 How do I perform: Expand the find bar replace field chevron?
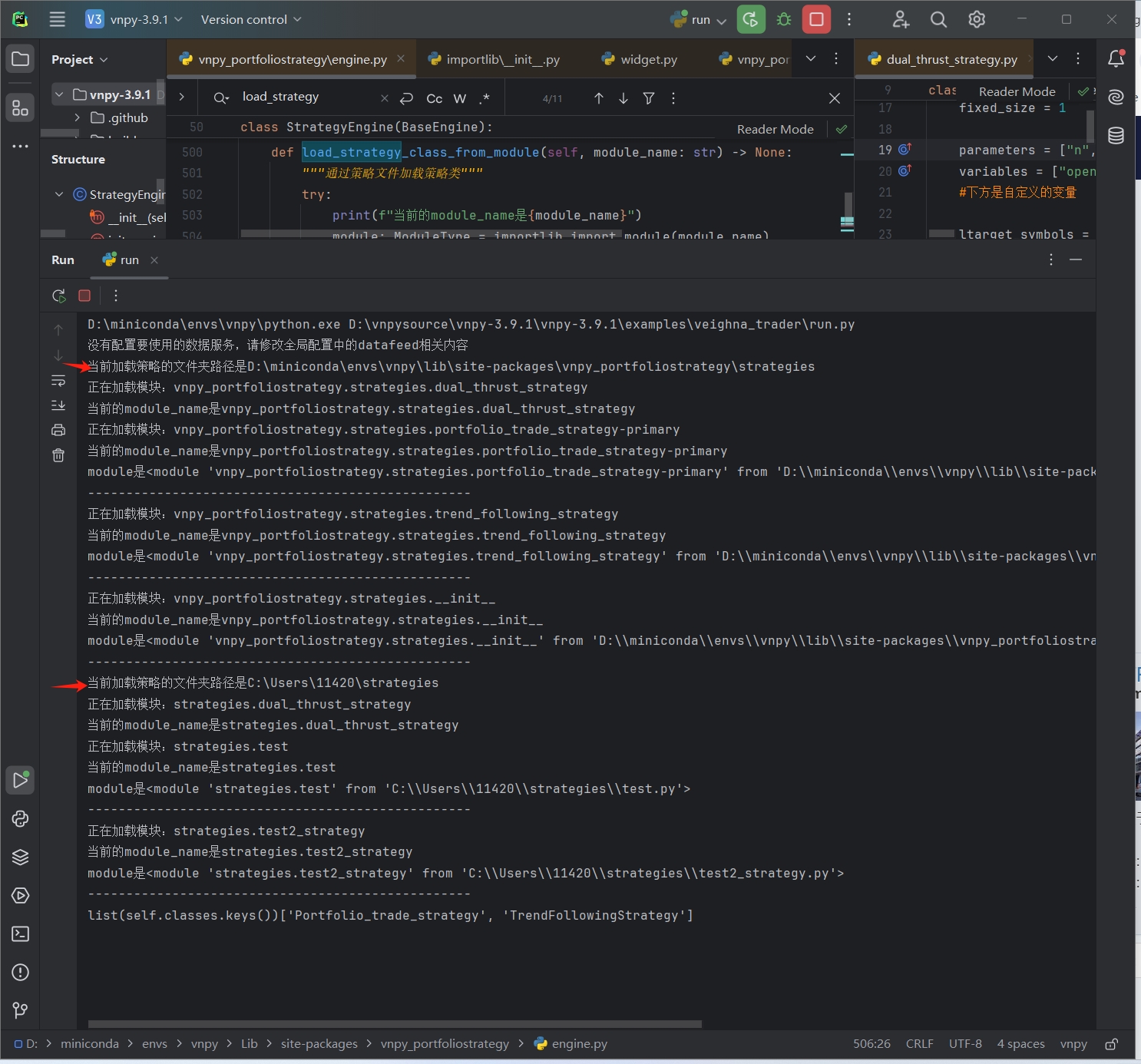coord(181,97)
